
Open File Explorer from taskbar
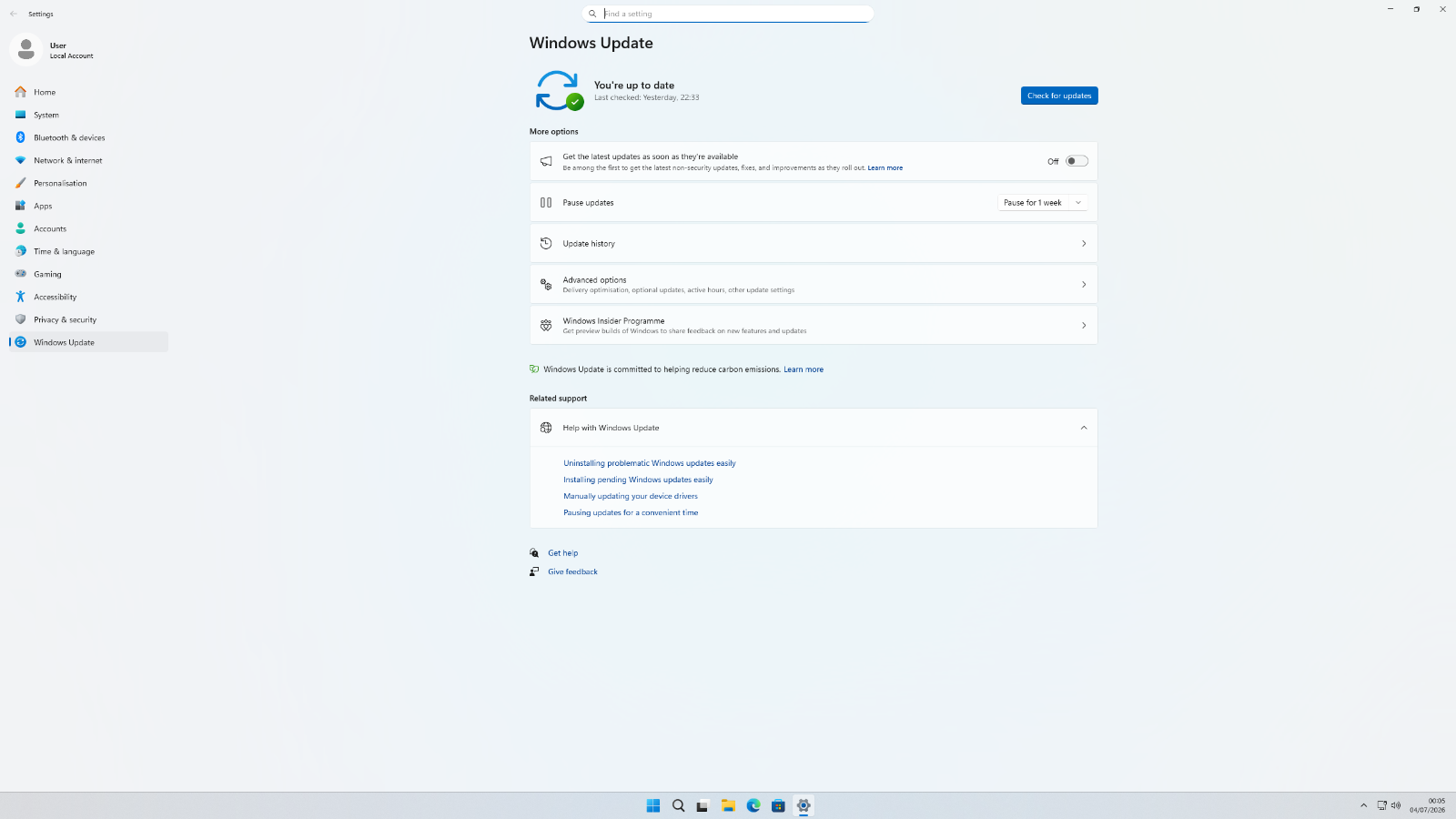pos(728,805)
